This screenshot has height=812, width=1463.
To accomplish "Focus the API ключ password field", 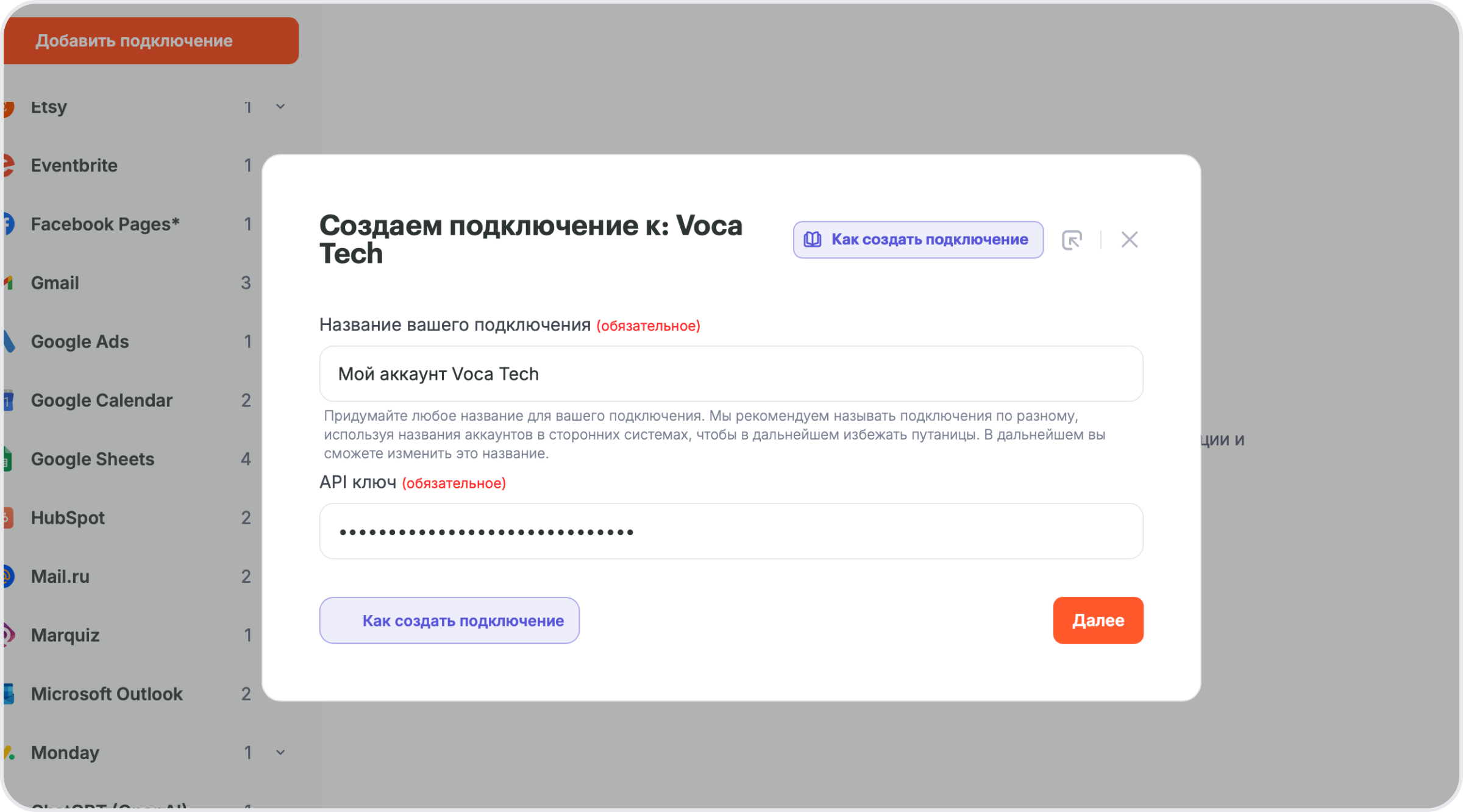I will (x=730, y=531).
